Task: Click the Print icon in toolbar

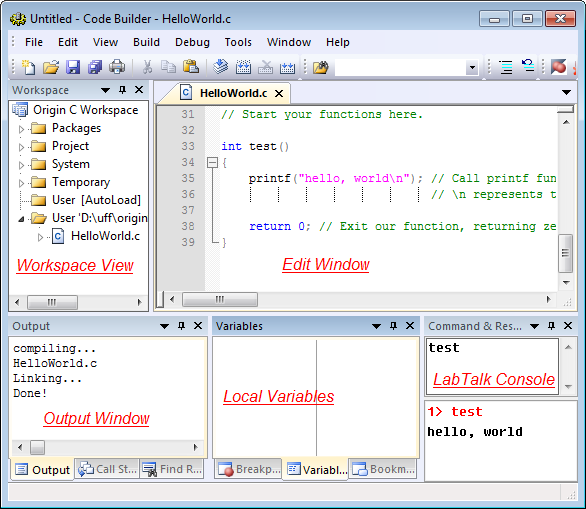Action: pos(117,67)
